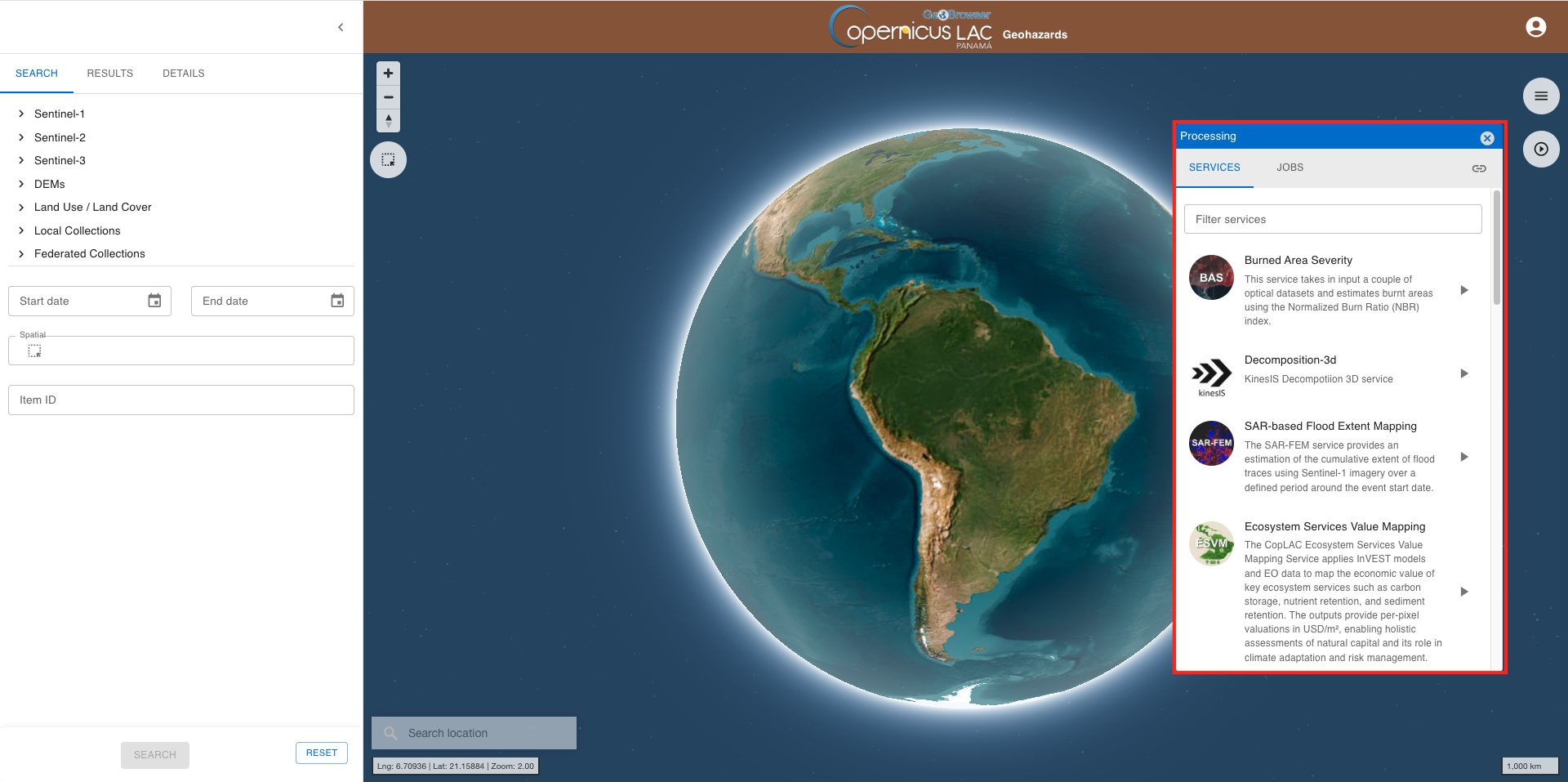The height and width of the screenshot is (782, 1568).
Task: Reset map orientation with the compass button
Action: pyautogui.click(x=388, y=121)
